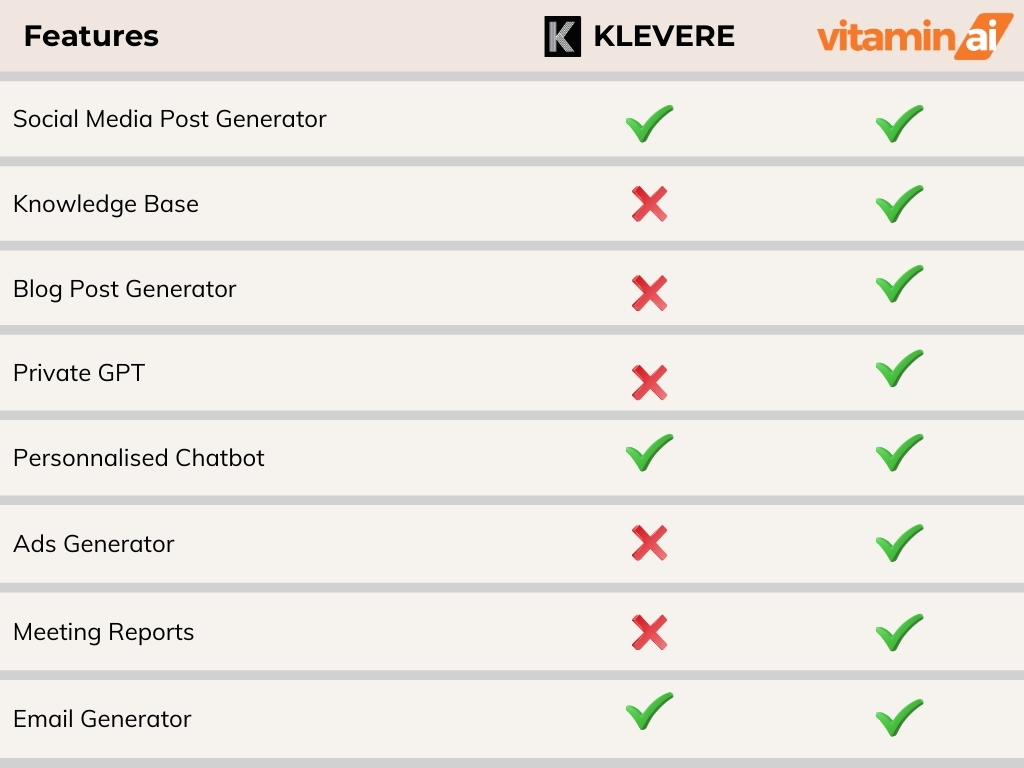Click the Features column header
The width and height of the screenshot is (1024, 768).
click(x=91, y=36)
